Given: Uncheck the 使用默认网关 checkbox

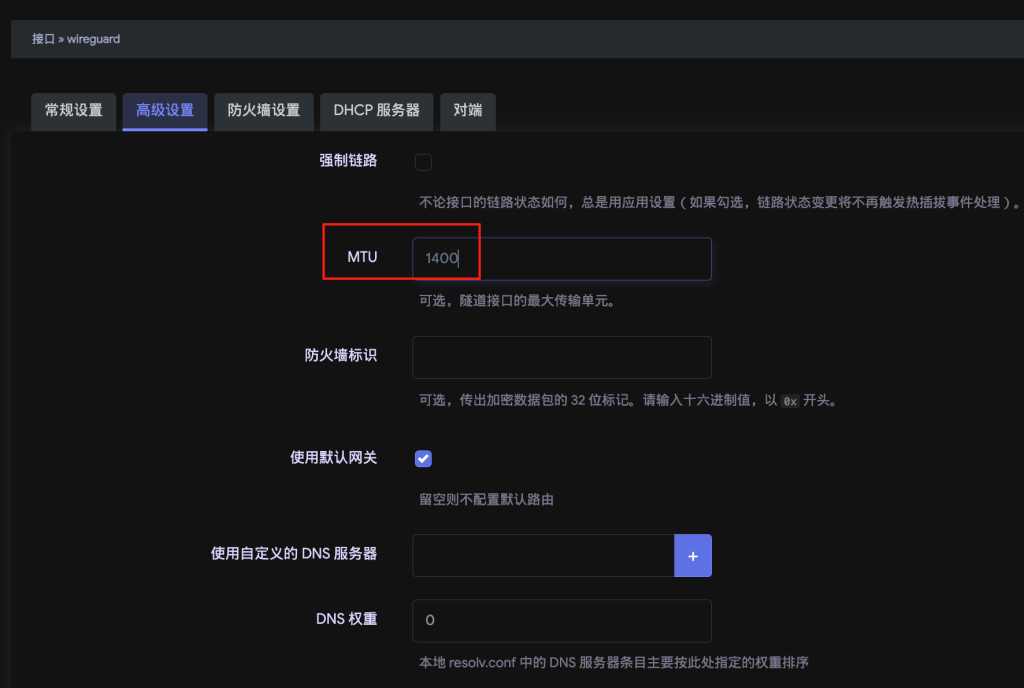Looking at the screenshot, I should [423, 458].
